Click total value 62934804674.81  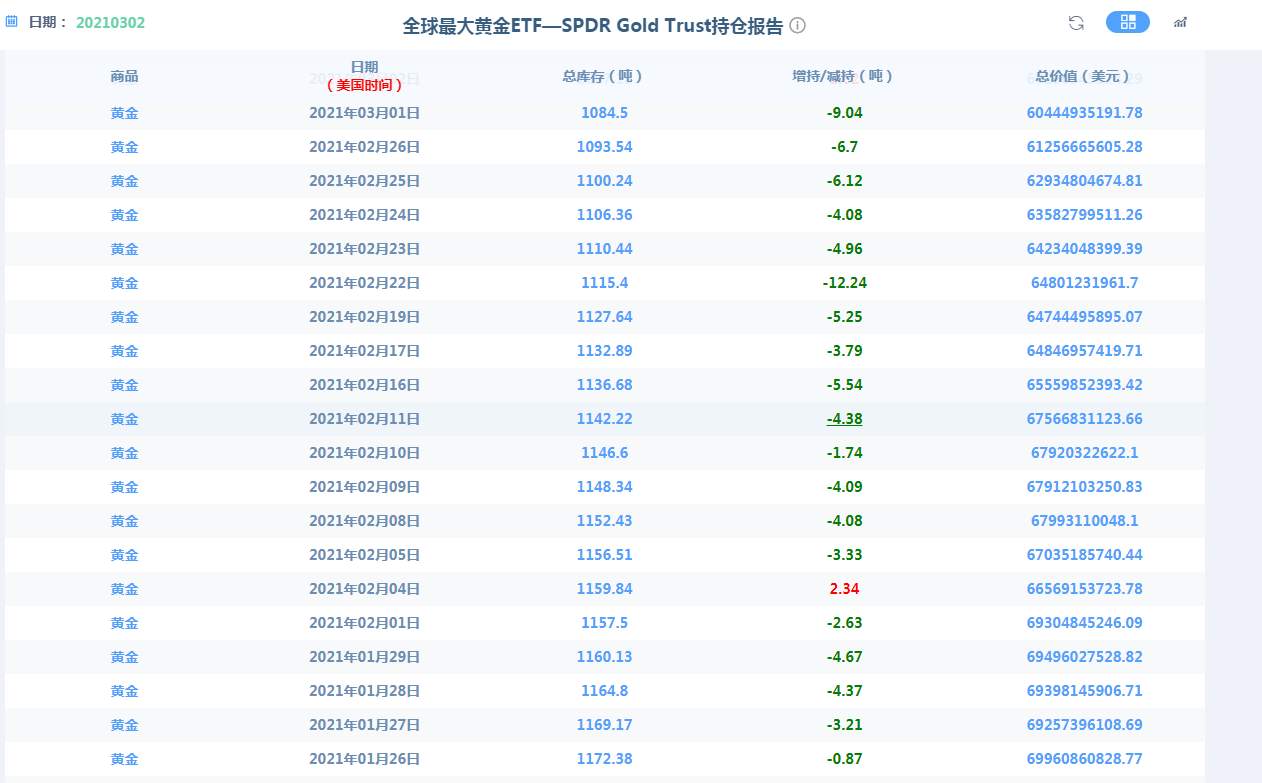pyautogui.click(x=1084, y=181)
